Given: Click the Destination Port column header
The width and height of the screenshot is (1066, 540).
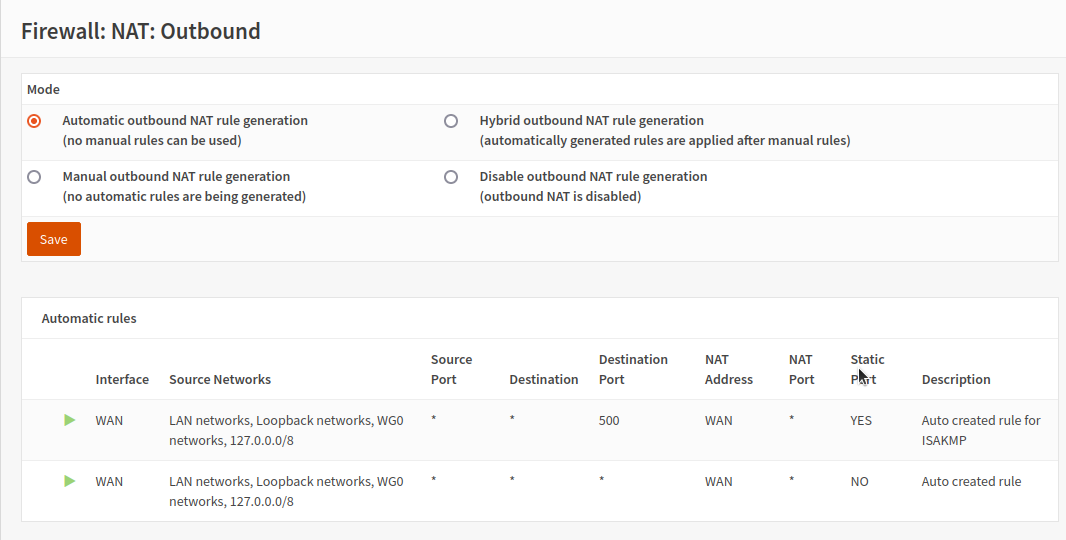Looking at the screenshot, I should click(633, 369).
